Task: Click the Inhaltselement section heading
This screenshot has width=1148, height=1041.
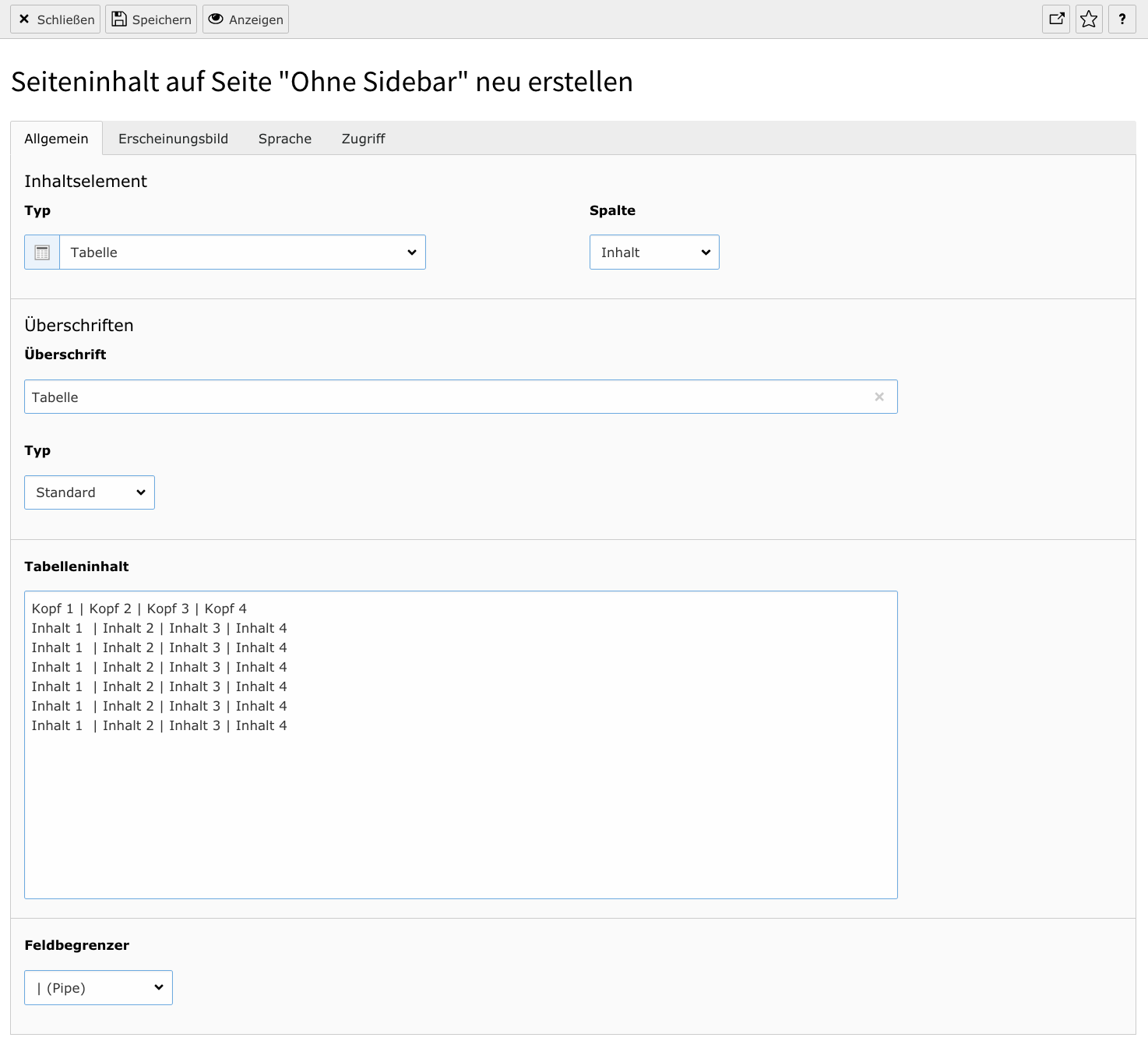Action: click(x=86, y=181)
